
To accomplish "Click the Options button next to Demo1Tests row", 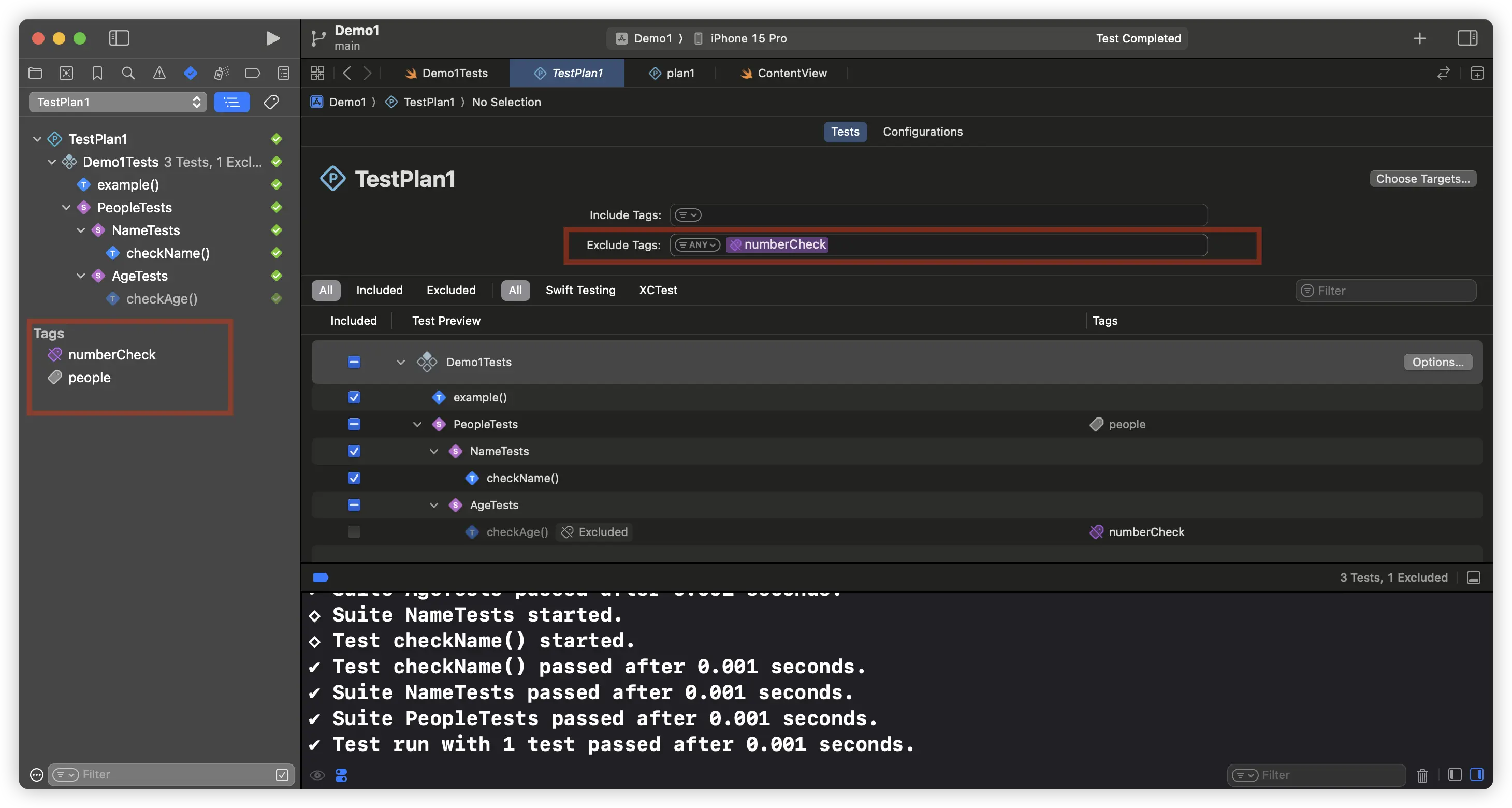I will tap(1436, 362).
